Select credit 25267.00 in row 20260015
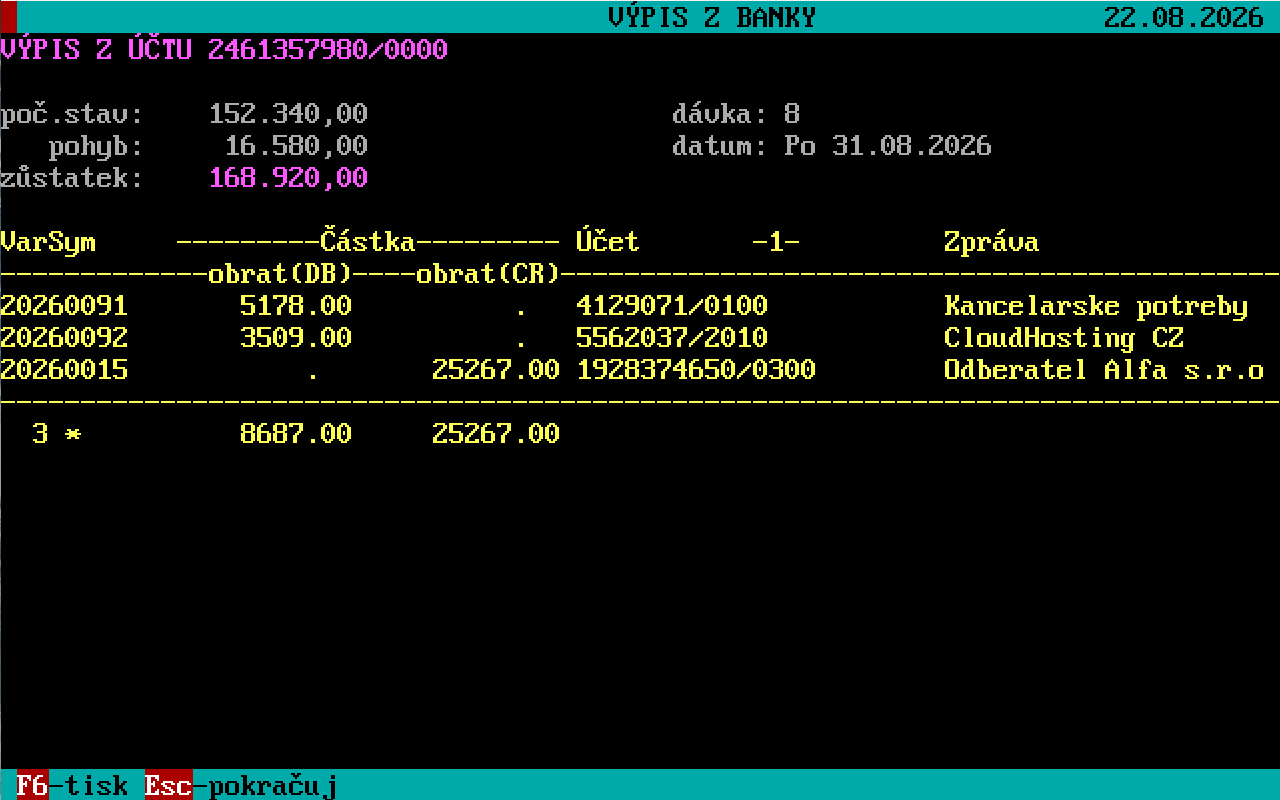 coord(496,369)
